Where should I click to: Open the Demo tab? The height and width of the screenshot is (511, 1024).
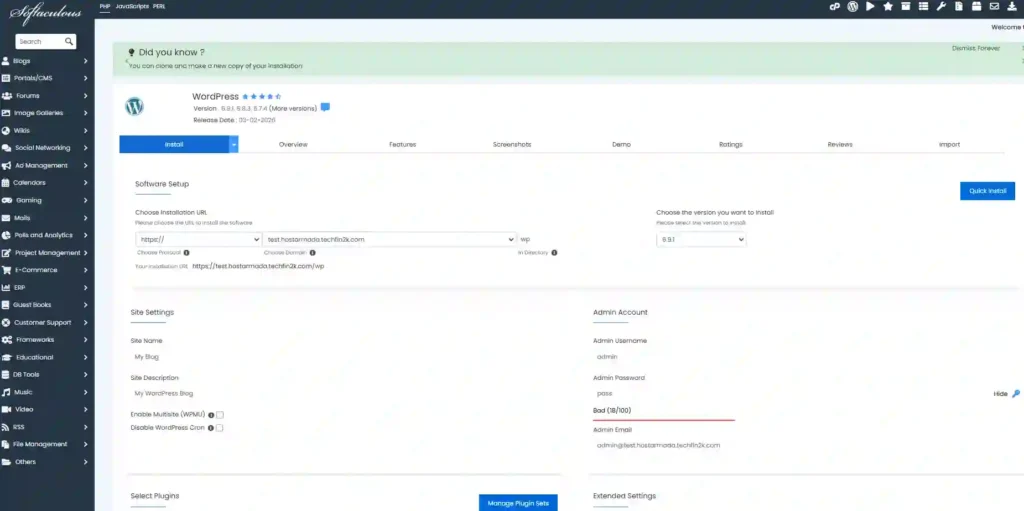click(x=621, y=144)
